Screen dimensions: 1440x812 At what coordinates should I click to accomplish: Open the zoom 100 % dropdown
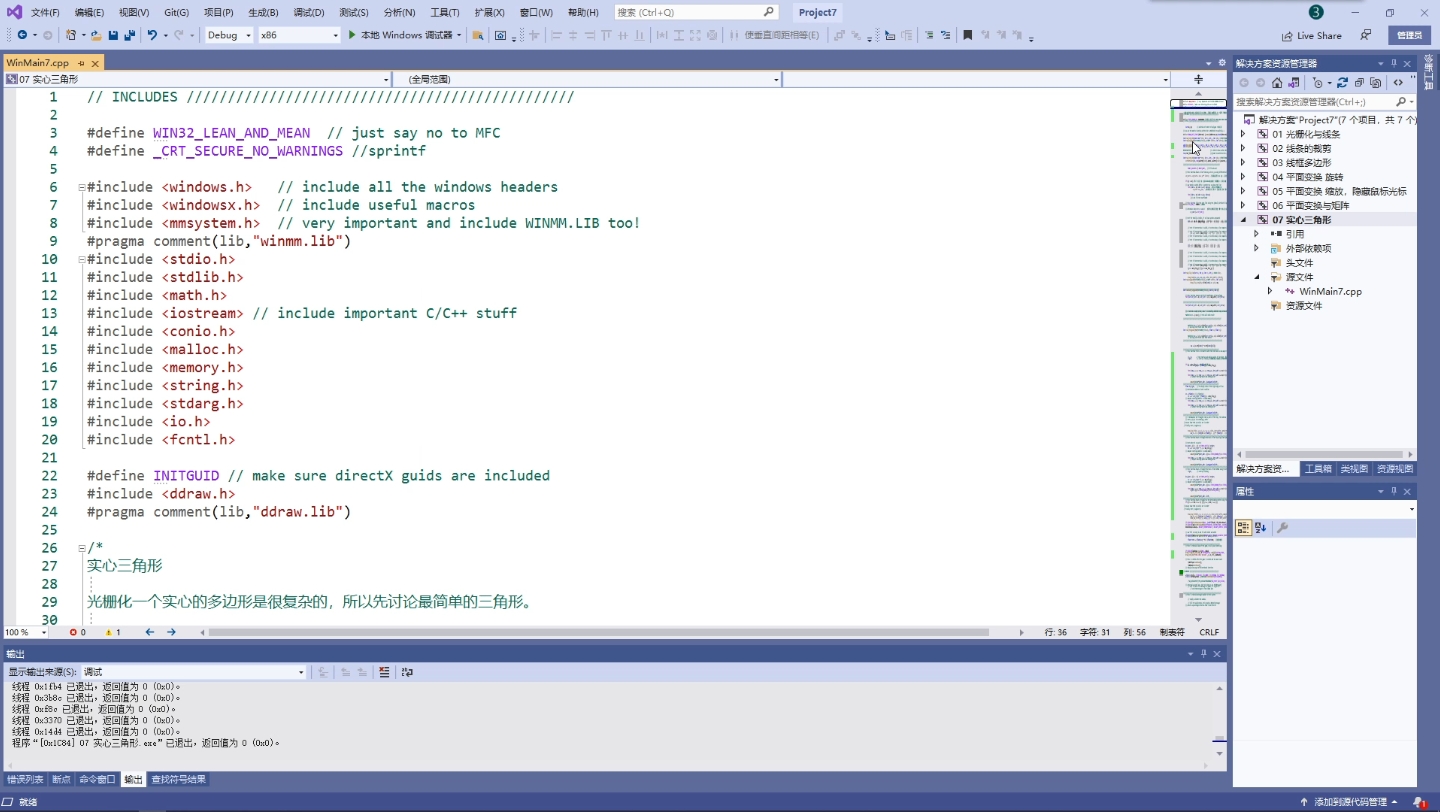pos(26,632)
